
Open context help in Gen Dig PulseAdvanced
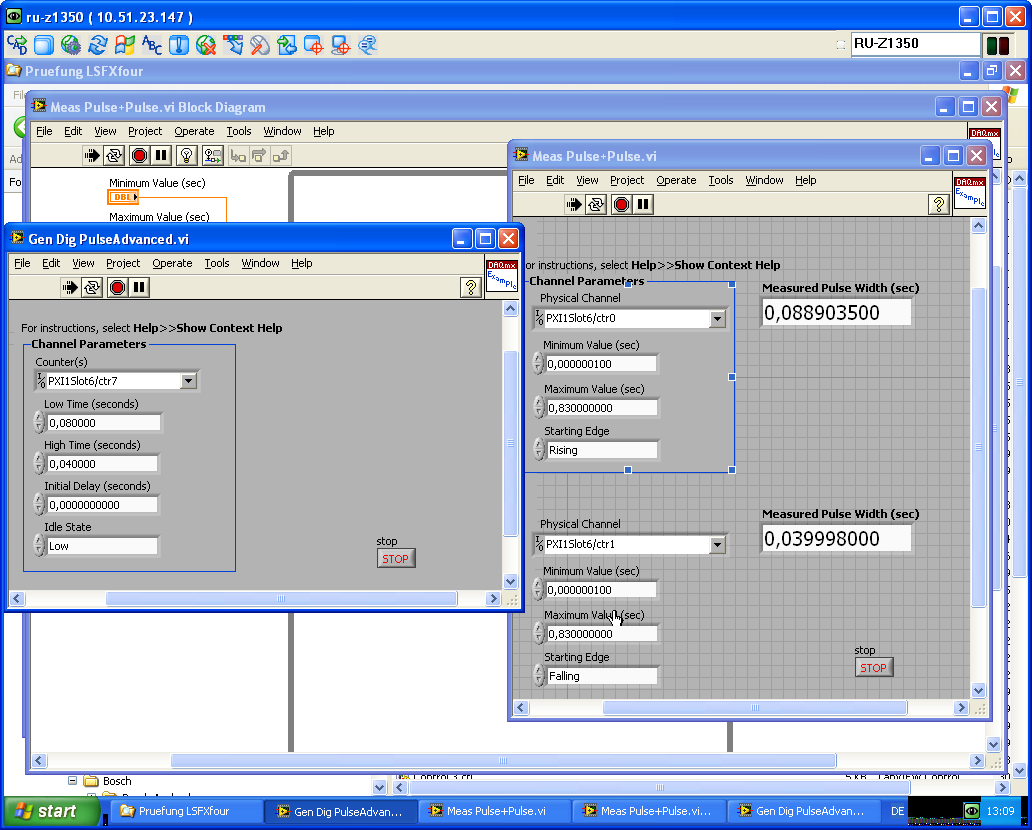(471, 287)
